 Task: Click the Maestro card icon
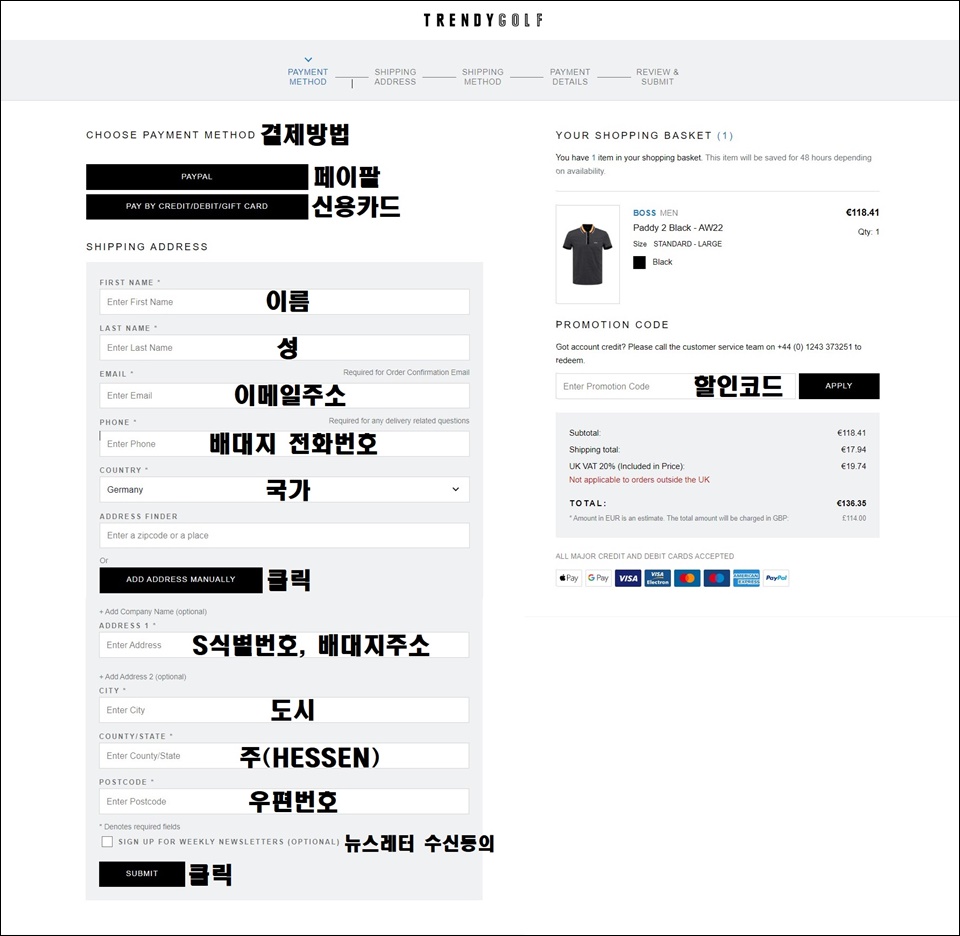click(x=716, y=578)
